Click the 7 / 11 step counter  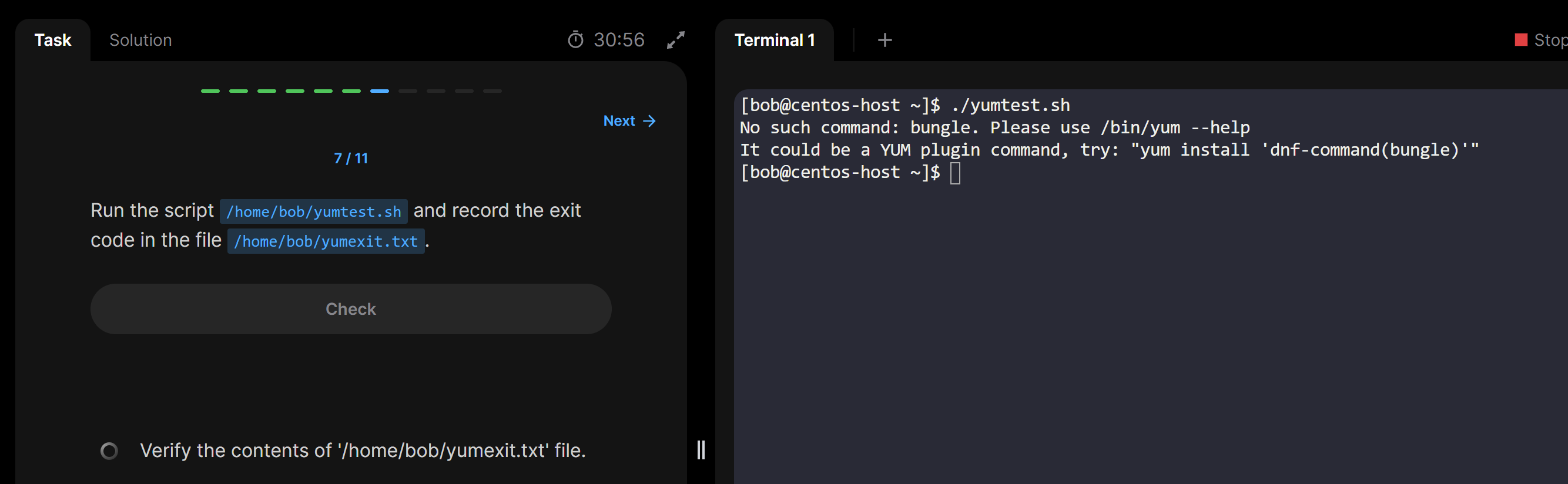click(351, 159)
